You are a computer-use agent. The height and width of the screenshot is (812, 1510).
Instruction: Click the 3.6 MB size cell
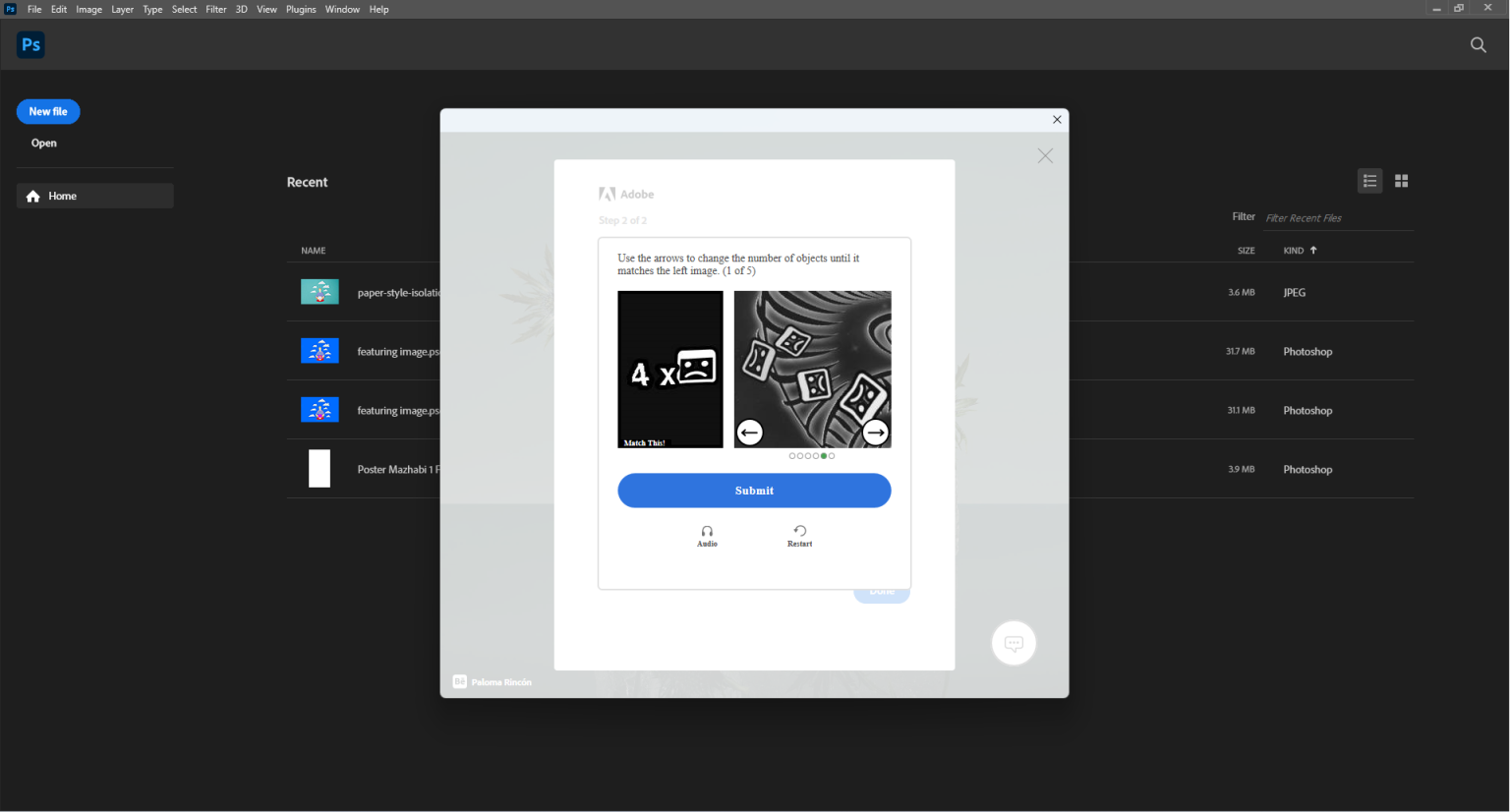1242,293
